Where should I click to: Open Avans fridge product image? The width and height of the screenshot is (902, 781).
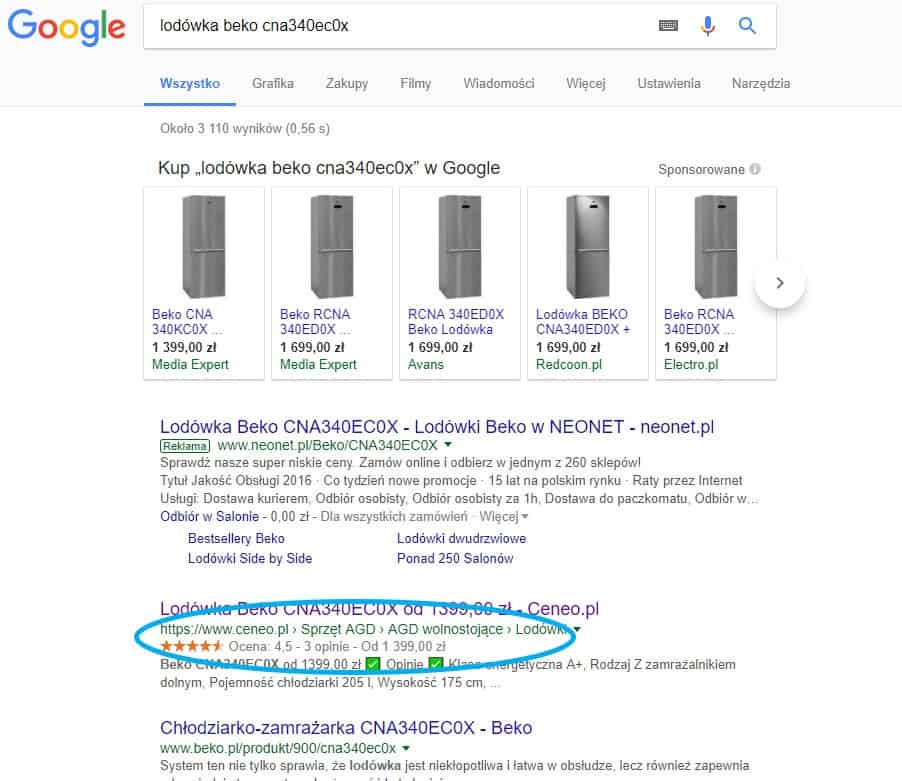pos(460,246)
